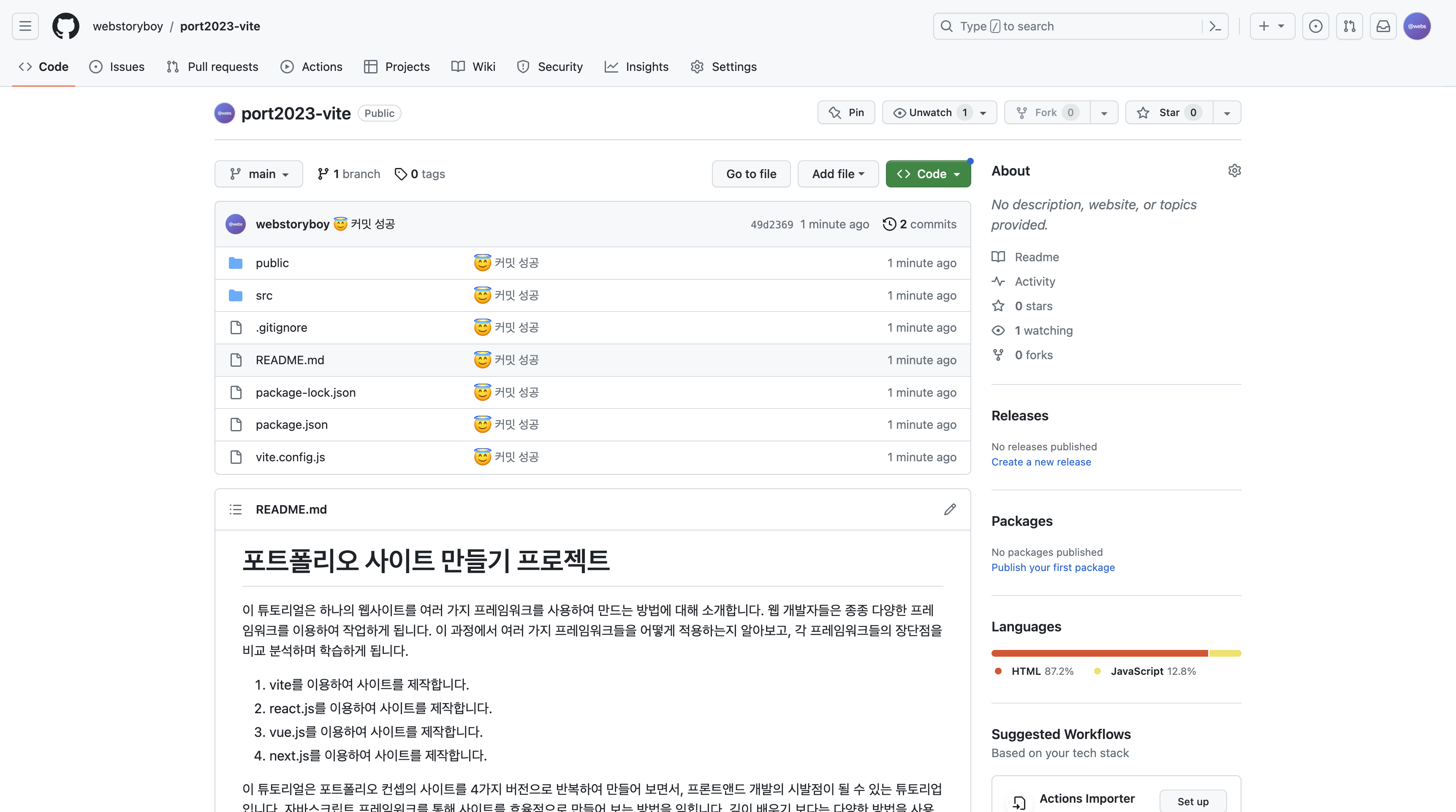Screen dimensions: 1456x812
Task: Click the port2023-vite breadcrumb in header
Action: (x=220, y=26)
